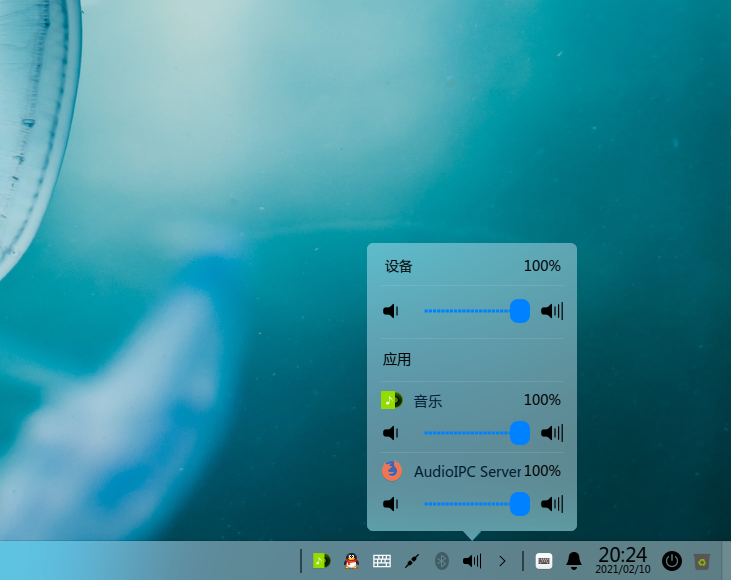The image size is (731, 580).
Task: Open notifications with the bell icon
Action: coord(574,561)
